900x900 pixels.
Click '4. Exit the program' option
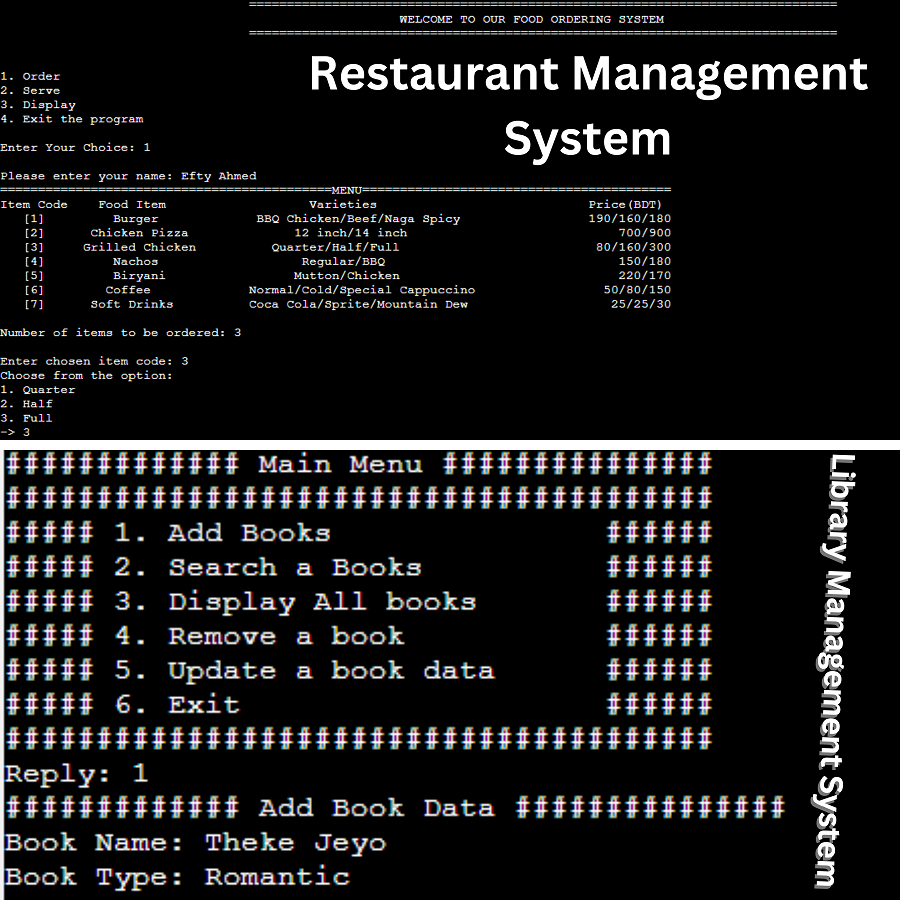coord(72,119)
